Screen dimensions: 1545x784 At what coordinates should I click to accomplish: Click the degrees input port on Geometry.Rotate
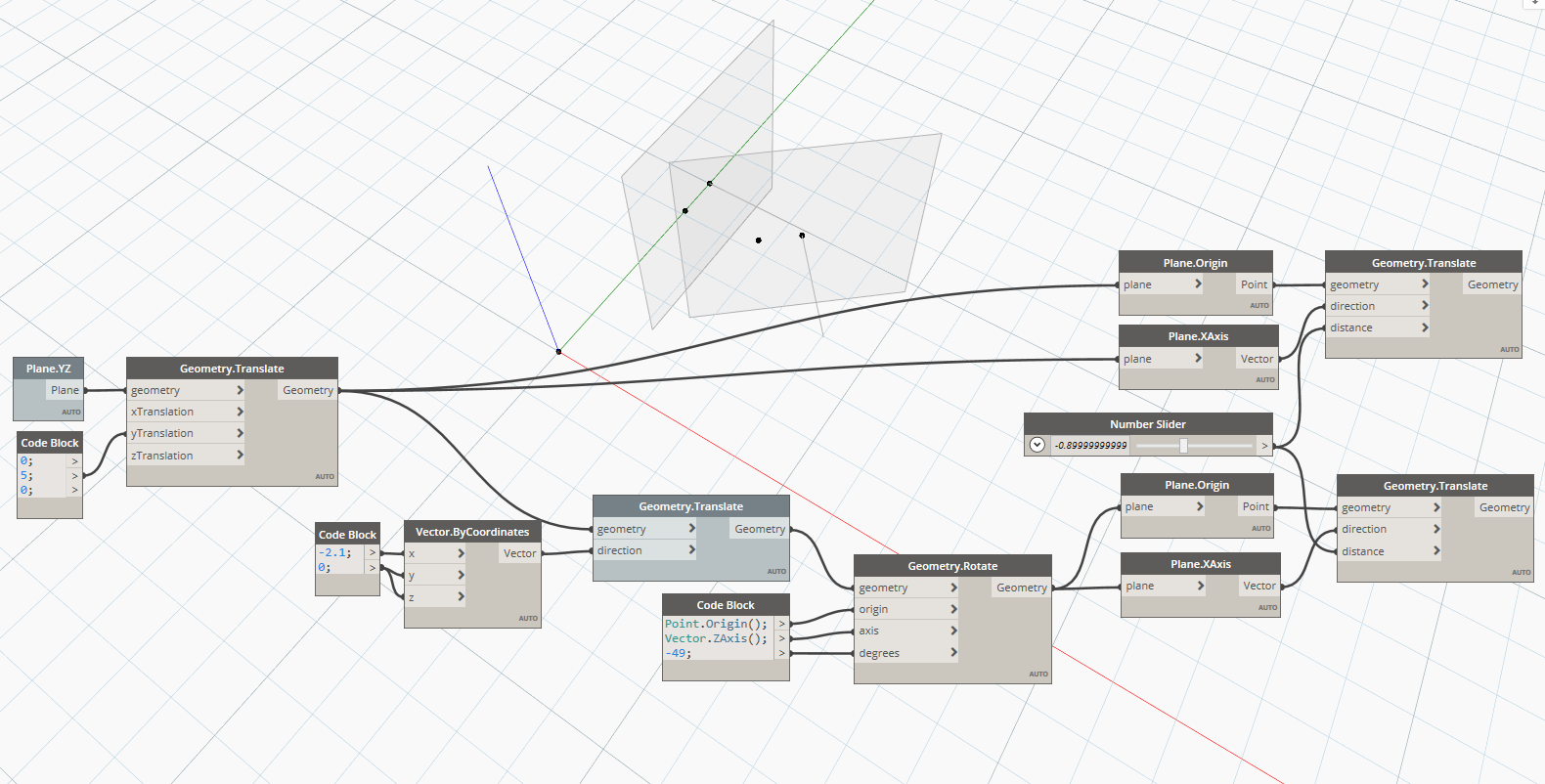879,653
